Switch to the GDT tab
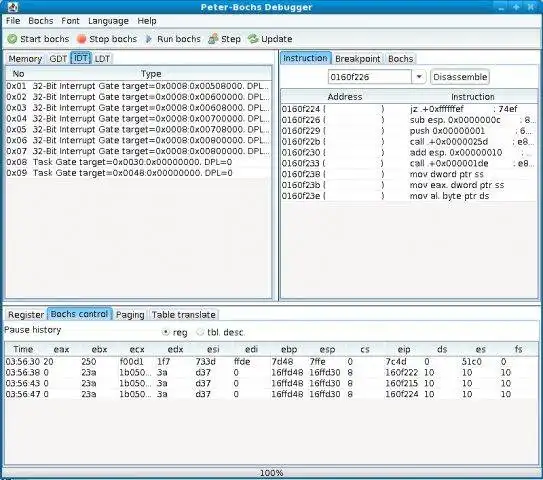This screenshot has width=543, height=480. pyautogui.click(x=58, y=59)
